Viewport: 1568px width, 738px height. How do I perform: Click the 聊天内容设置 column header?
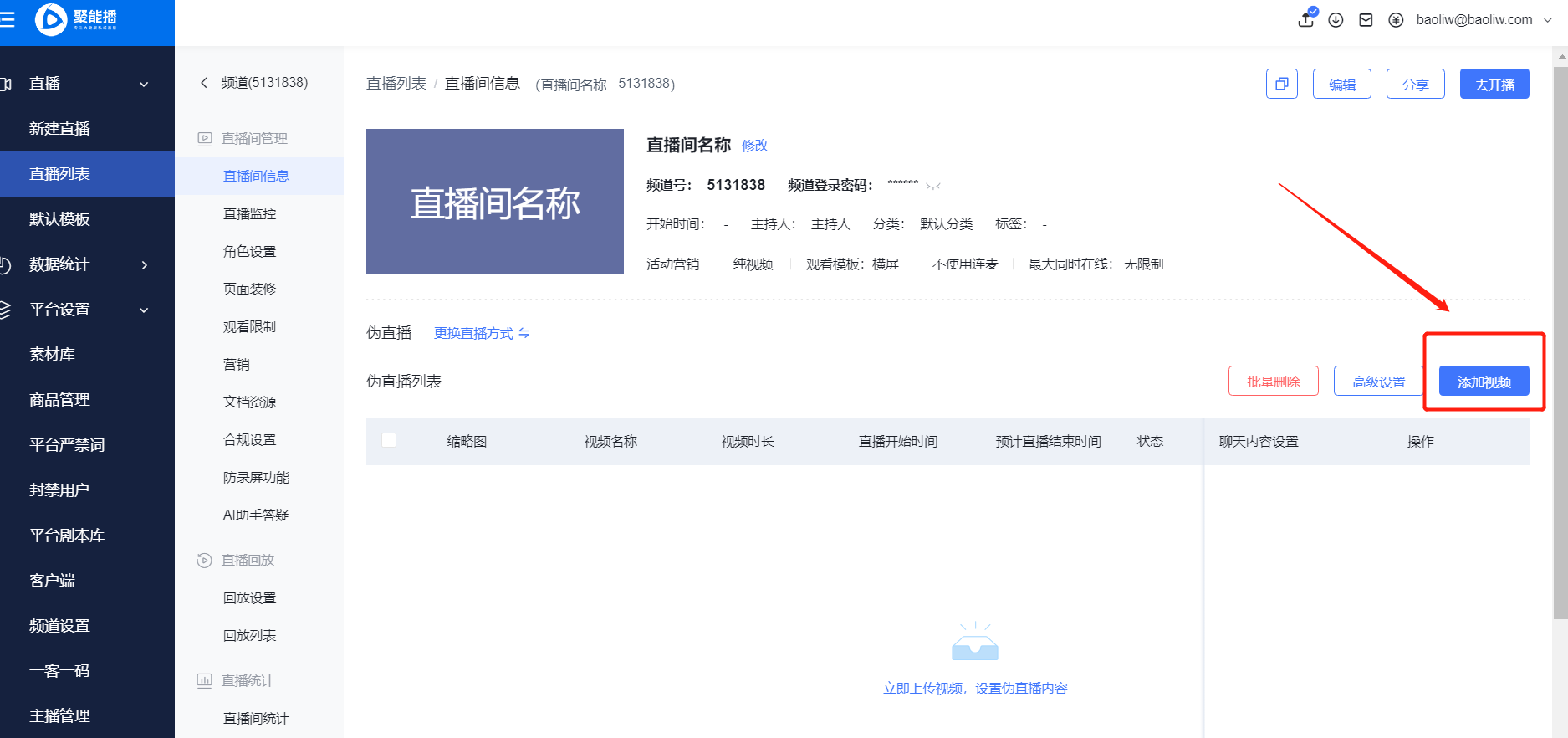(x=1259, y=441)
